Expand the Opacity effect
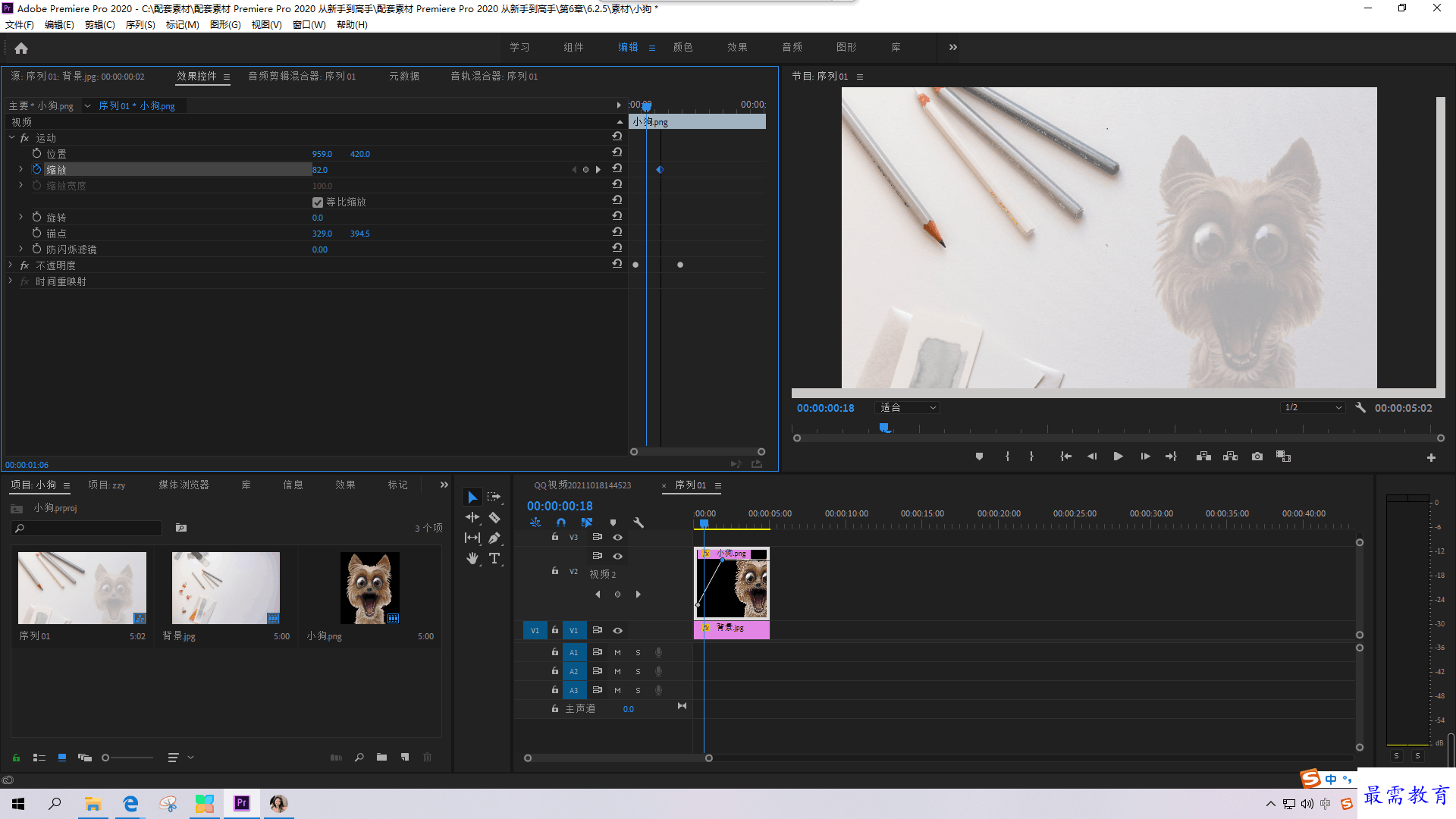1456x819 pixels. click(11, 265)
